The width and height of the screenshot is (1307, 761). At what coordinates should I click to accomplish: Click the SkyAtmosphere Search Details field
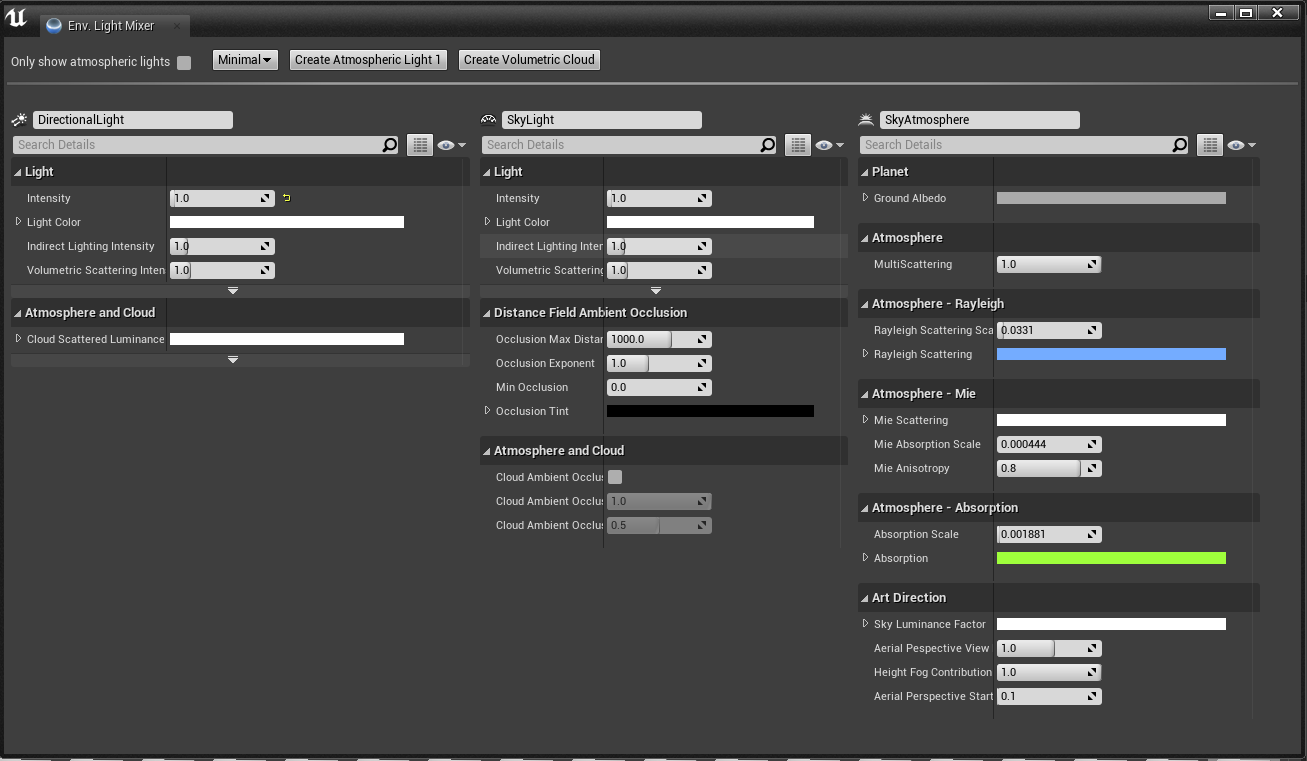[x=1015, y=145]
